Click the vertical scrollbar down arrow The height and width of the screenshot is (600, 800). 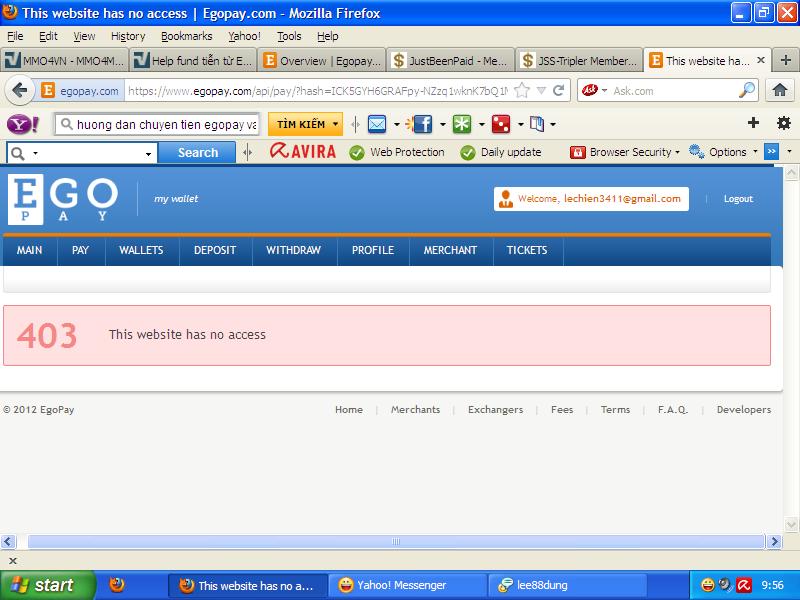click(x=791, y=524)
